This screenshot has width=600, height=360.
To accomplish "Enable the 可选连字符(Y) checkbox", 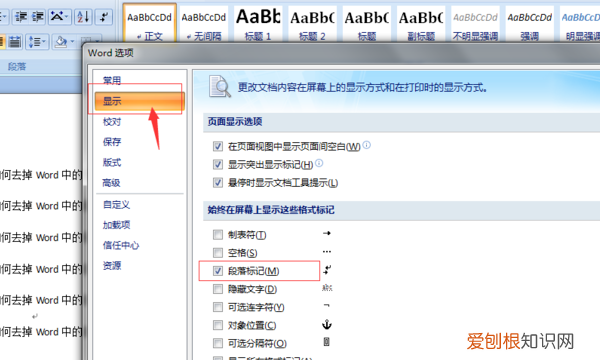I will (218, 307).
